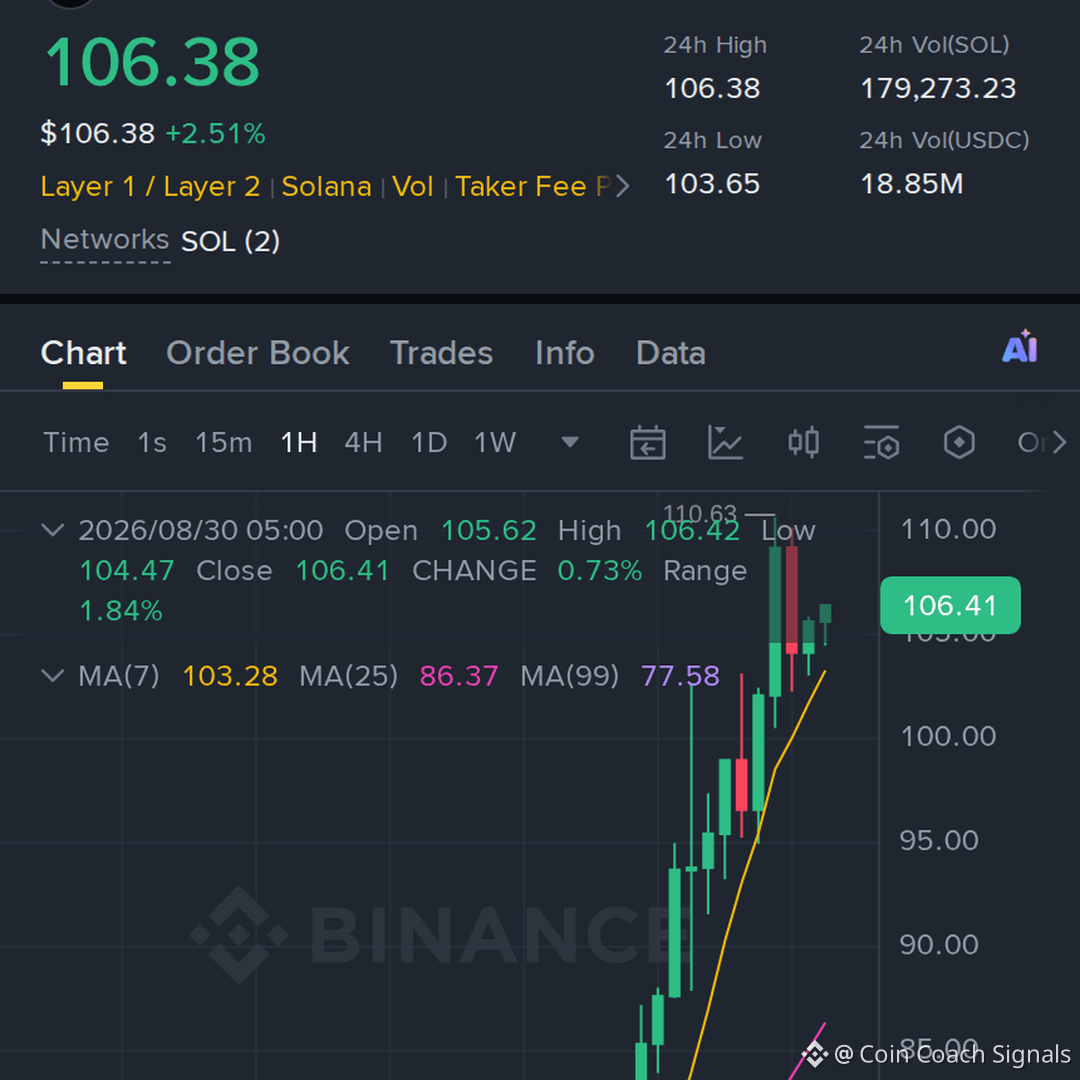Switch to the Order Book tab
The height and width of the screenshot is (1080, 1080).
[258, 353]
